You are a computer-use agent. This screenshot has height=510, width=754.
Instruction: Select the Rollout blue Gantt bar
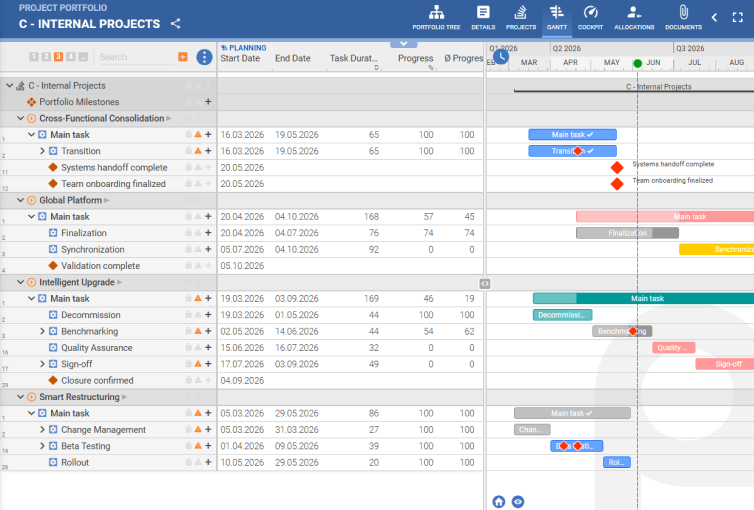point(617,462)
